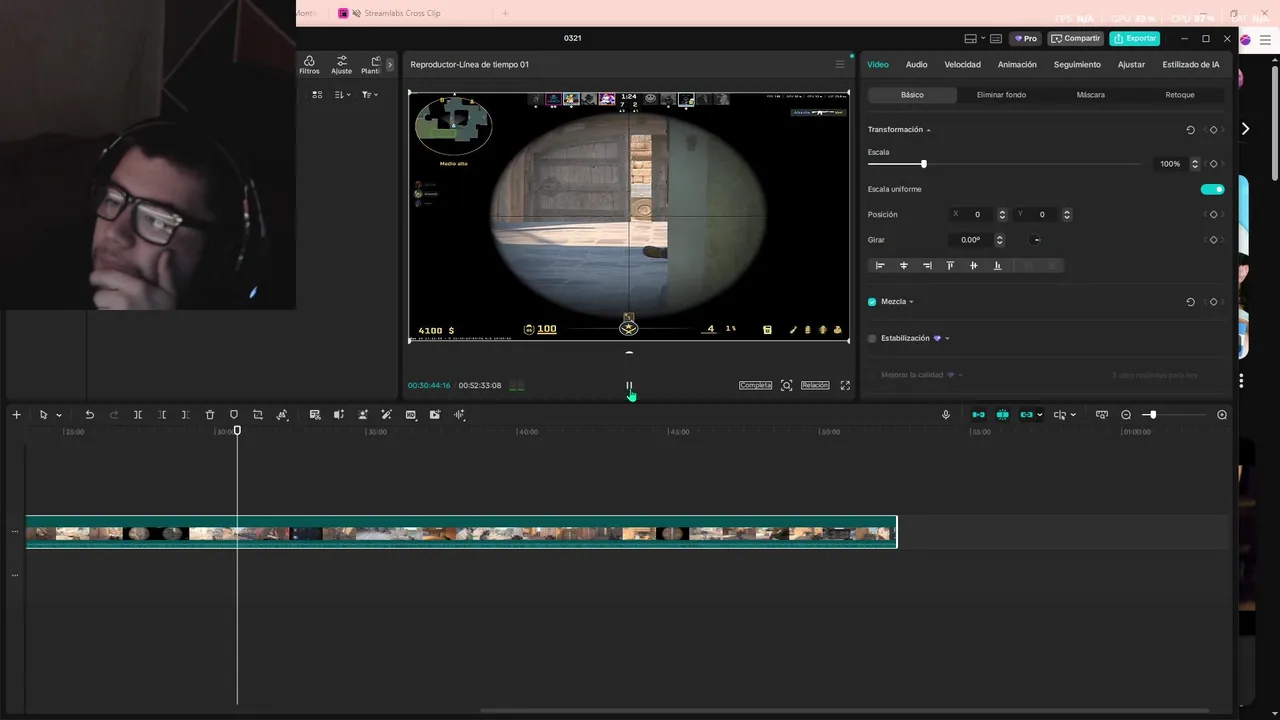Click the player zoom-to-fit icon
The width and height of the screenshot is (1280, 720).
pos(787,385)
